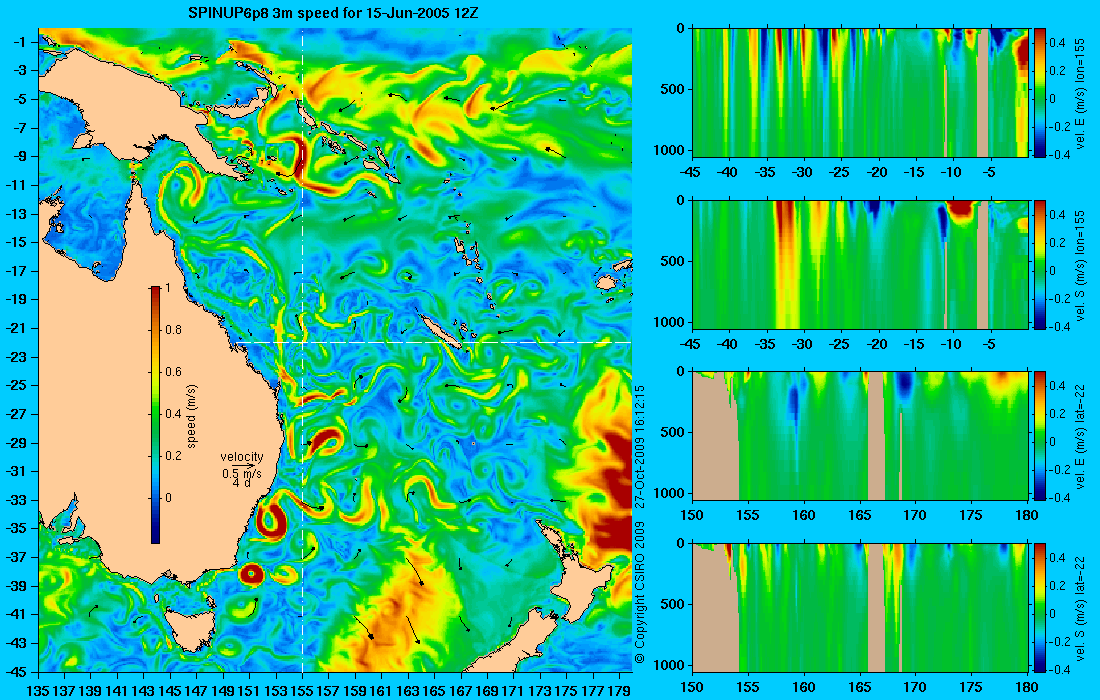1100x700 pixels.
Task: Click the vertical dashed section line at longitude 155
Action: (302, 351)
